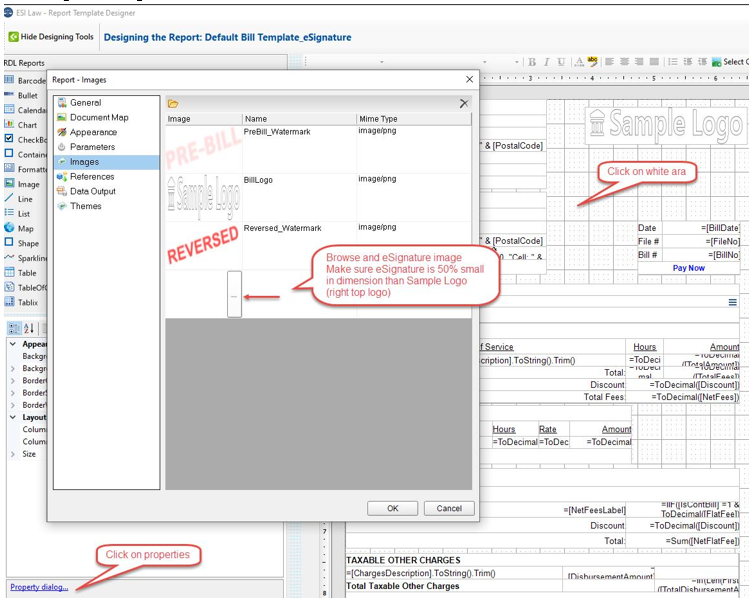This screenshot has width=749, height=603.
Task: Select the List report item
Action: 17,214
